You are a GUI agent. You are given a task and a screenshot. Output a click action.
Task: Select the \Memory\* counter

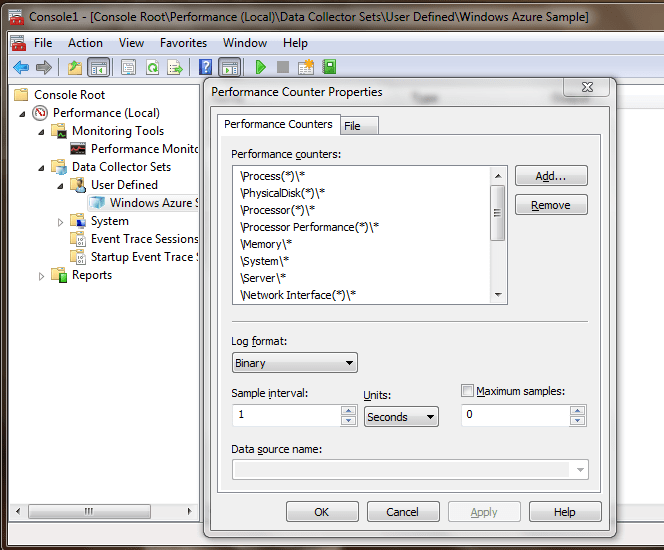[x=266, y=244]
